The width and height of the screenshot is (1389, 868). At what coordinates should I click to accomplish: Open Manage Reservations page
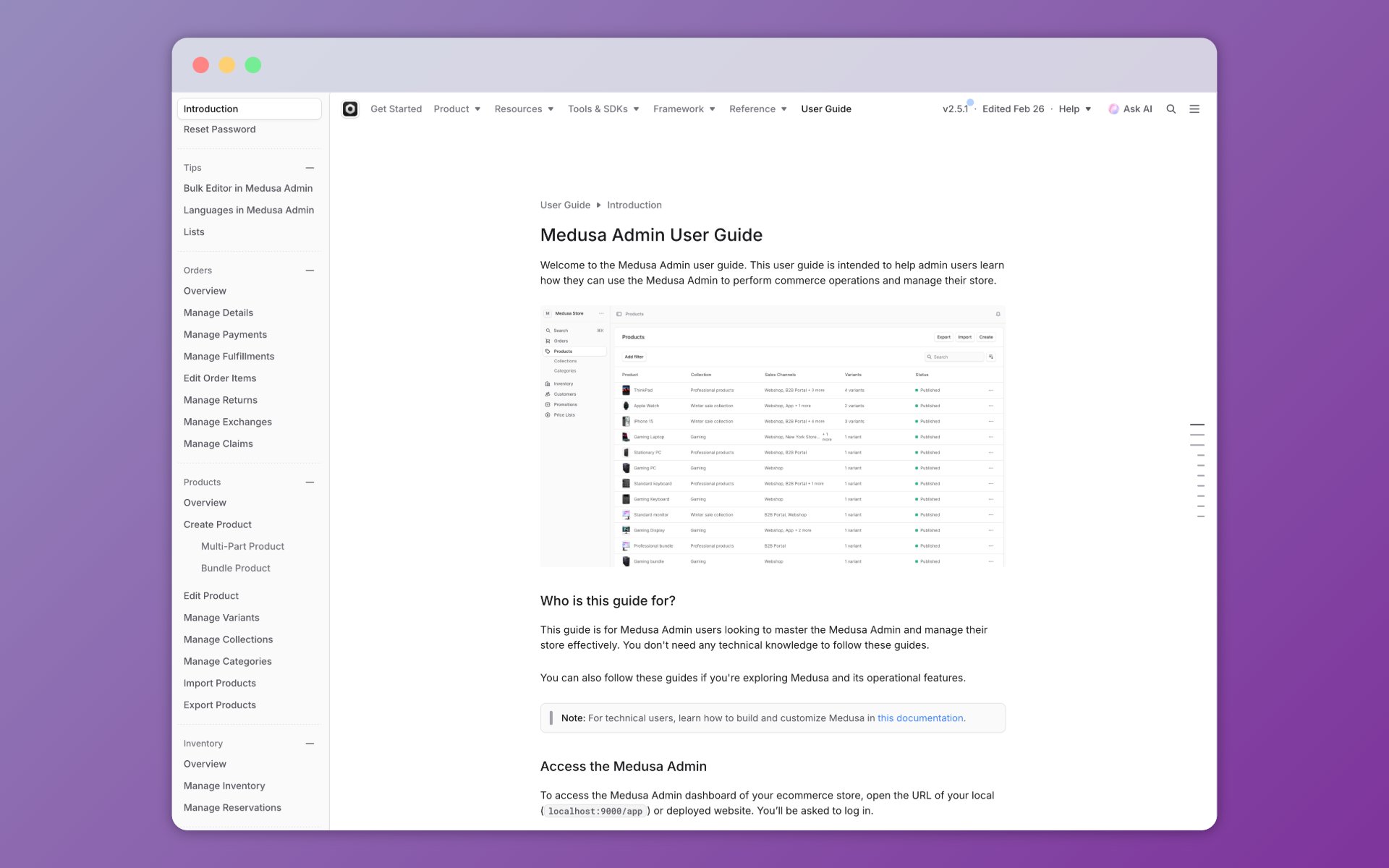tap(232, 808)
